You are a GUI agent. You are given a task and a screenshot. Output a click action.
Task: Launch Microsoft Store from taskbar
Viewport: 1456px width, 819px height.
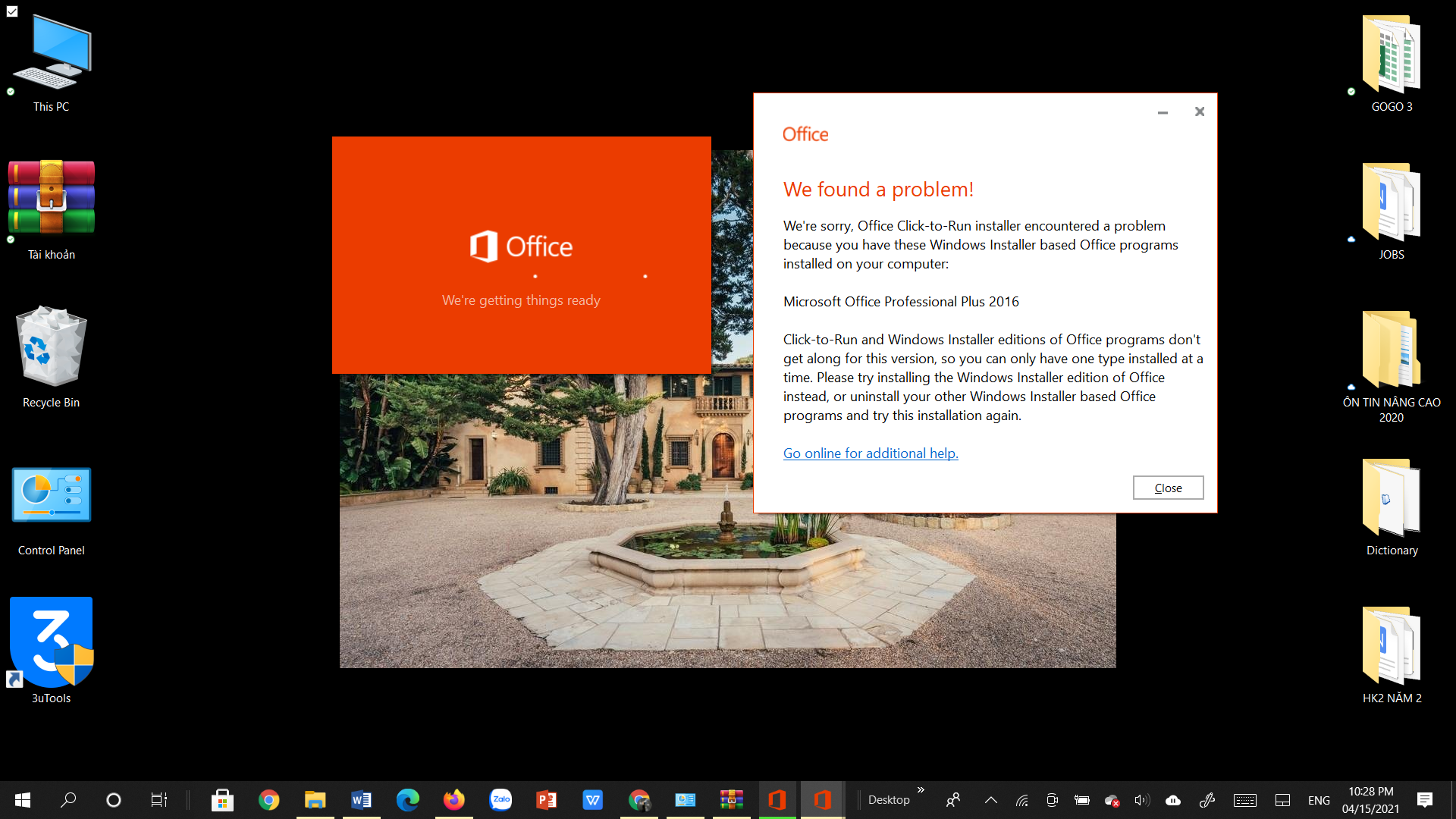click(x=222, y=800)
